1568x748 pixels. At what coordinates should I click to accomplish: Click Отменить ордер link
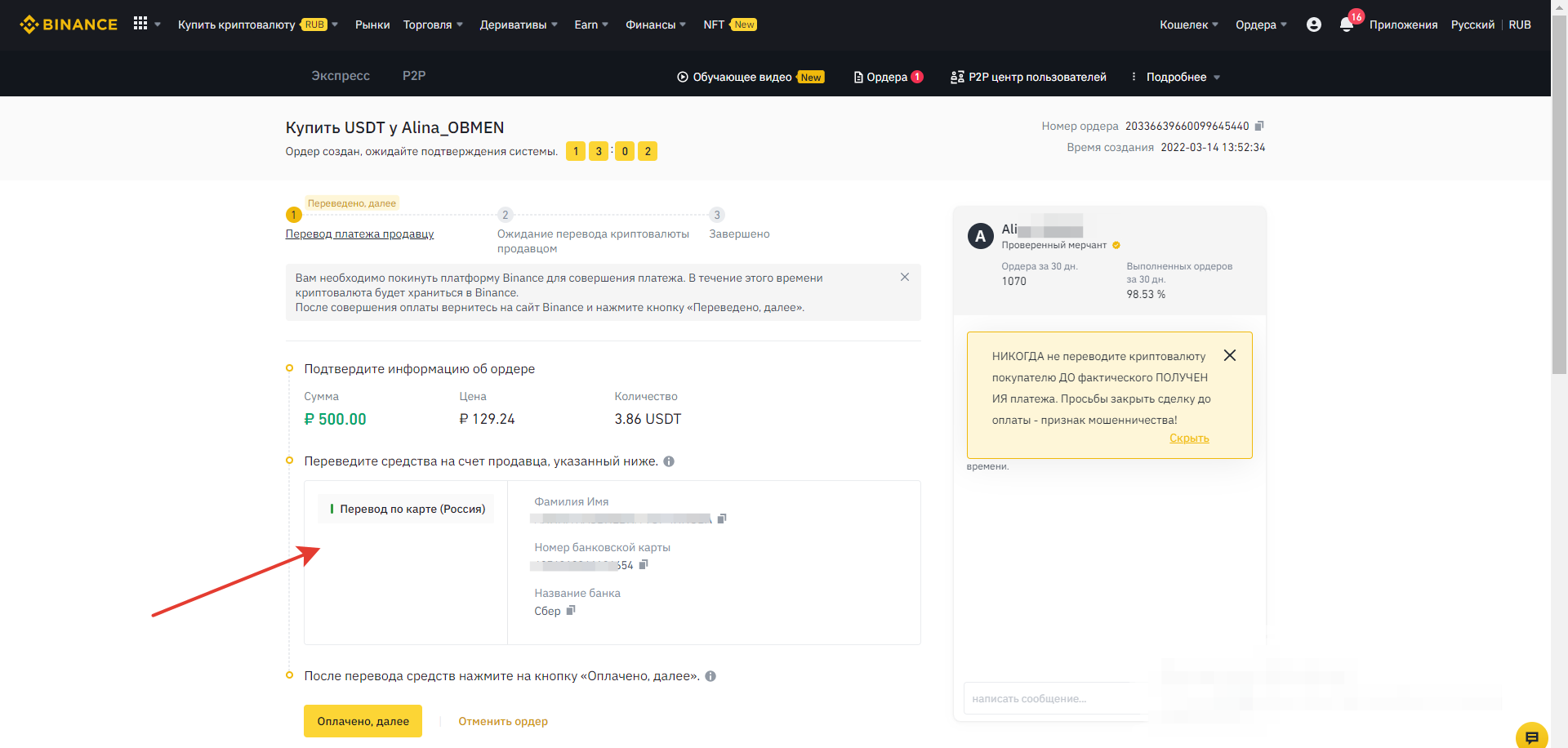[x=503, y=721]
